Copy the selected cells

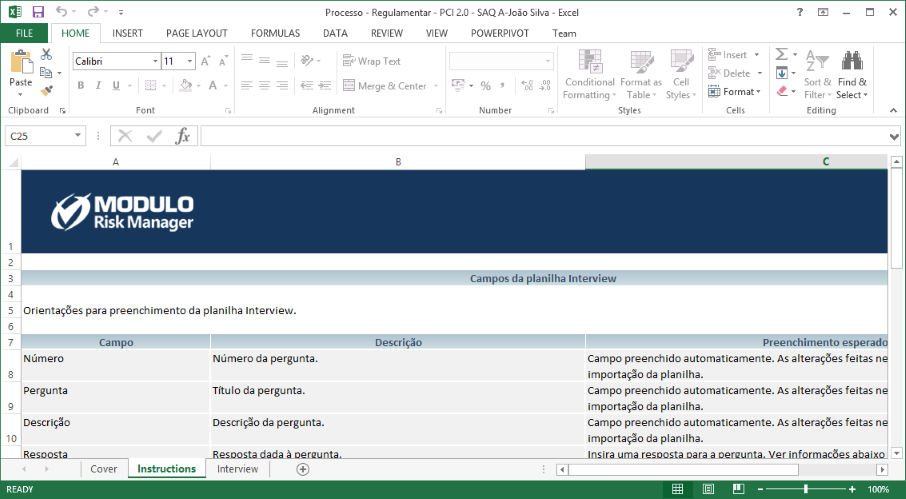pyautogui.click(x=46, y=72)
